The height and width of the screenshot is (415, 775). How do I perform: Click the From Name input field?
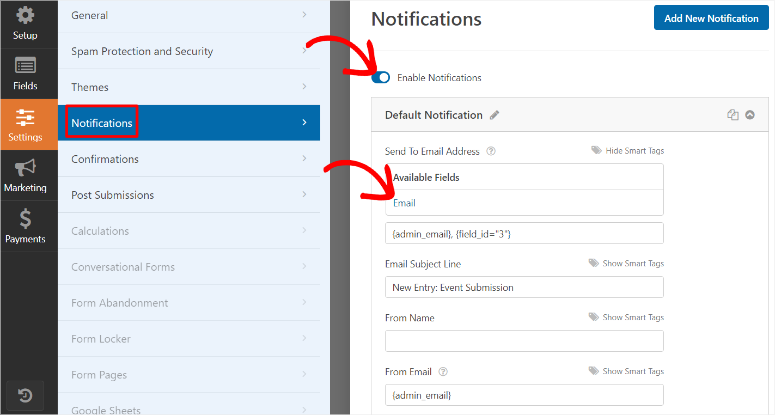pos(524,341)
